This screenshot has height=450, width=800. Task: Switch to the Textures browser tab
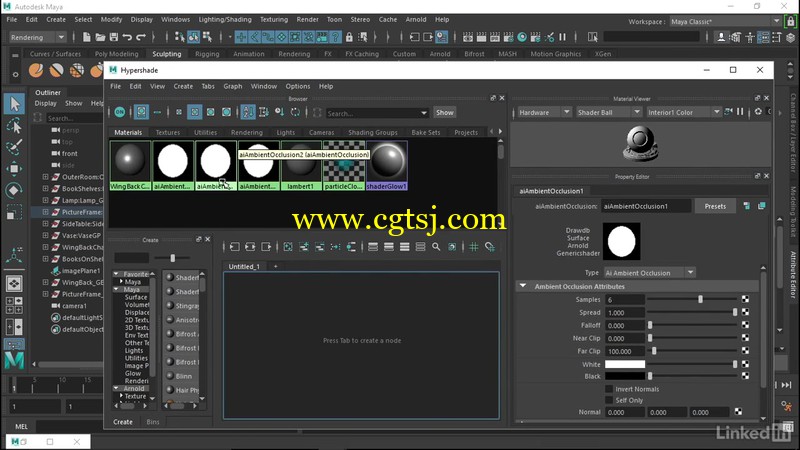[167, 132]
